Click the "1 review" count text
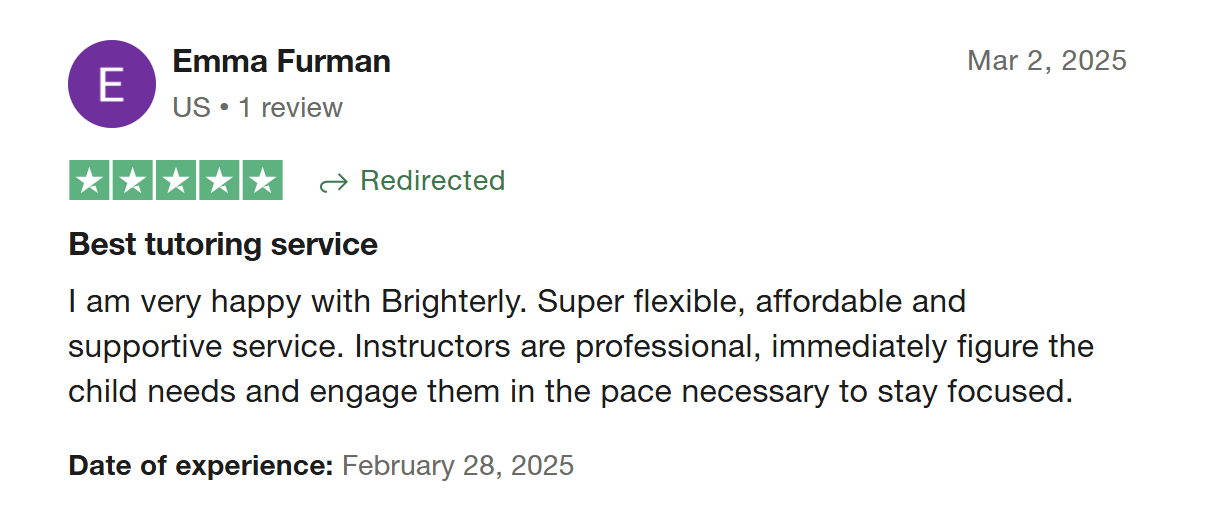Viewport: 1232px width, 512px height. 290,108
